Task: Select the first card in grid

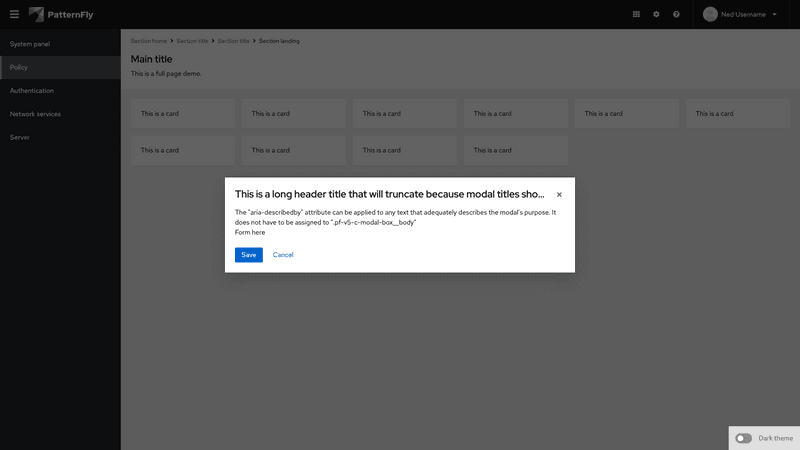Action: pyautogui.click(x=183, y=113)
